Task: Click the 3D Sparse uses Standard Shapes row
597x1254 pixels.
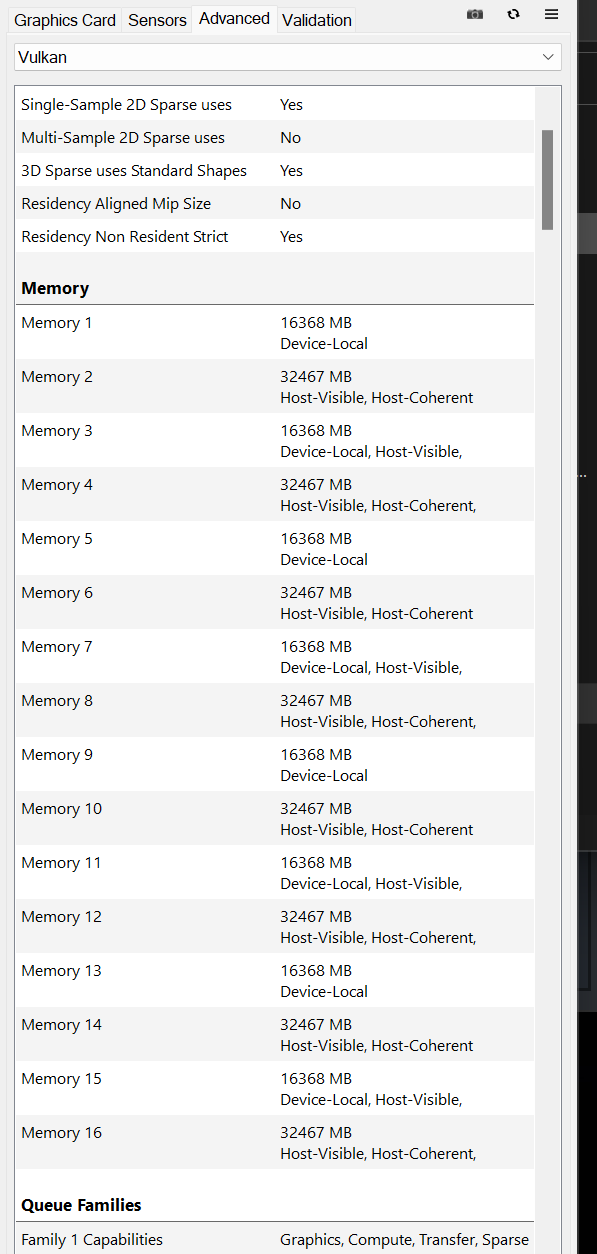Action: point(134,170)
